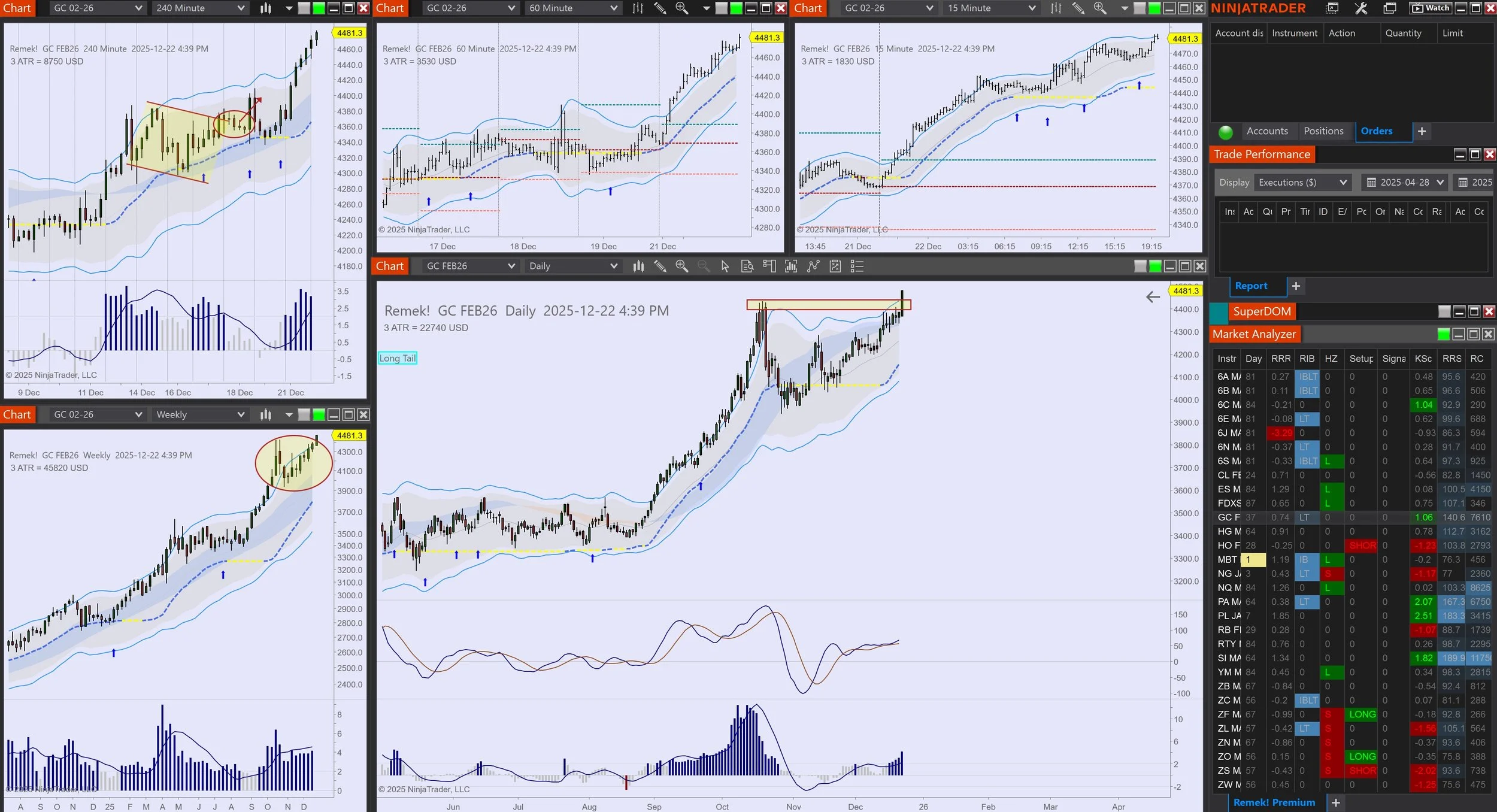This screenshot has width=1497, height=812.
Task: Toggle gray interval link button on Weekly chart
Action: pyautogui.click(x=304, y=415)
